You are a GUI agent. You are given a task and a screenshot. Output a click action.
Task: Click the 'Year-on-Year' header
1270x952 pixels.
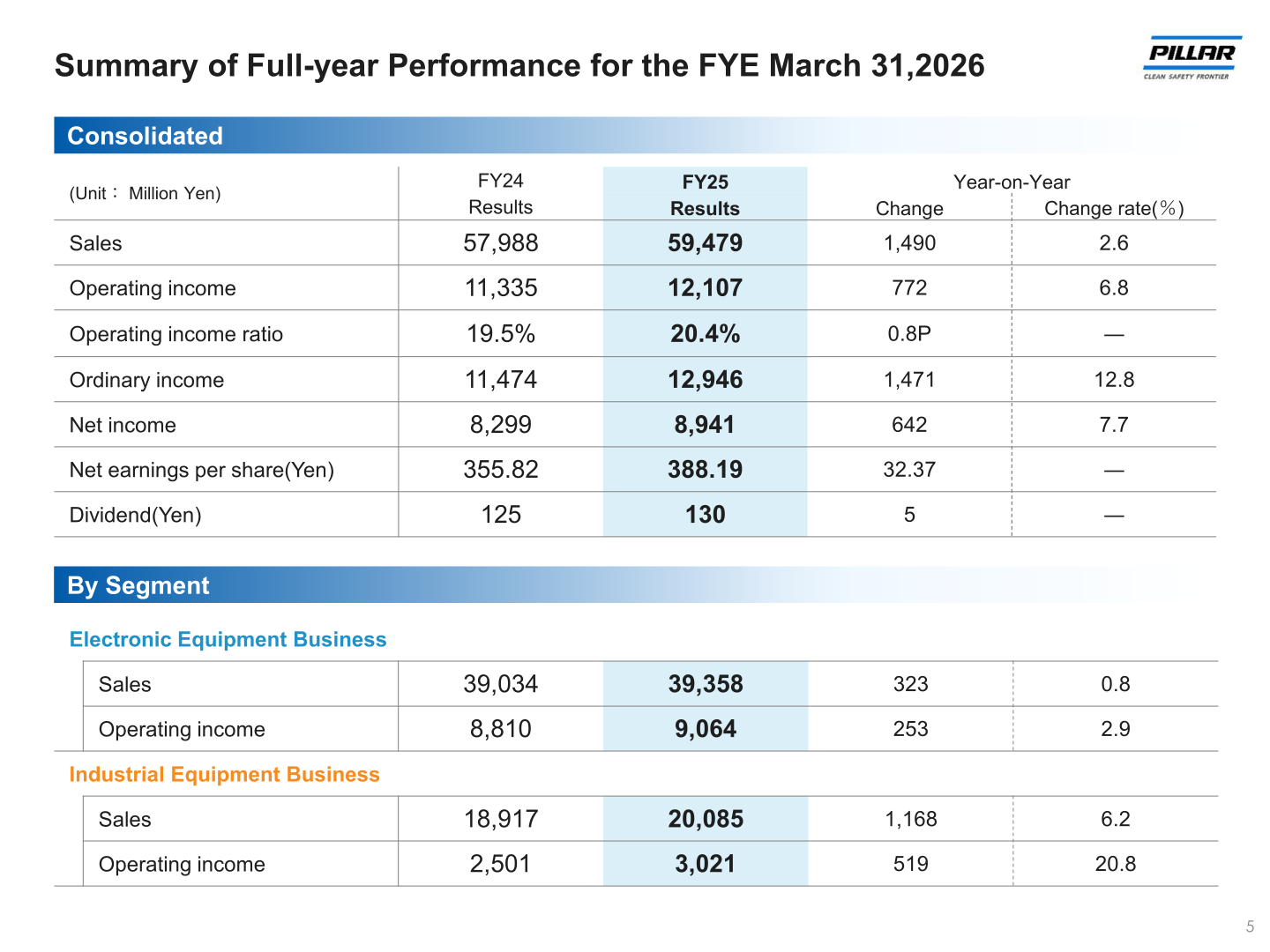pyautogui.click(x=1012, y=182)
